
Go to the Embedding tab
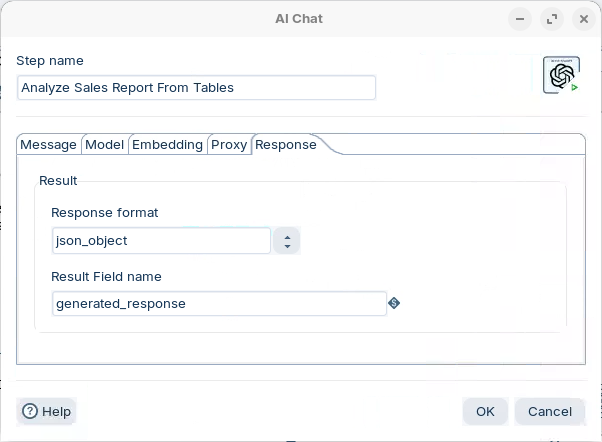167,145
